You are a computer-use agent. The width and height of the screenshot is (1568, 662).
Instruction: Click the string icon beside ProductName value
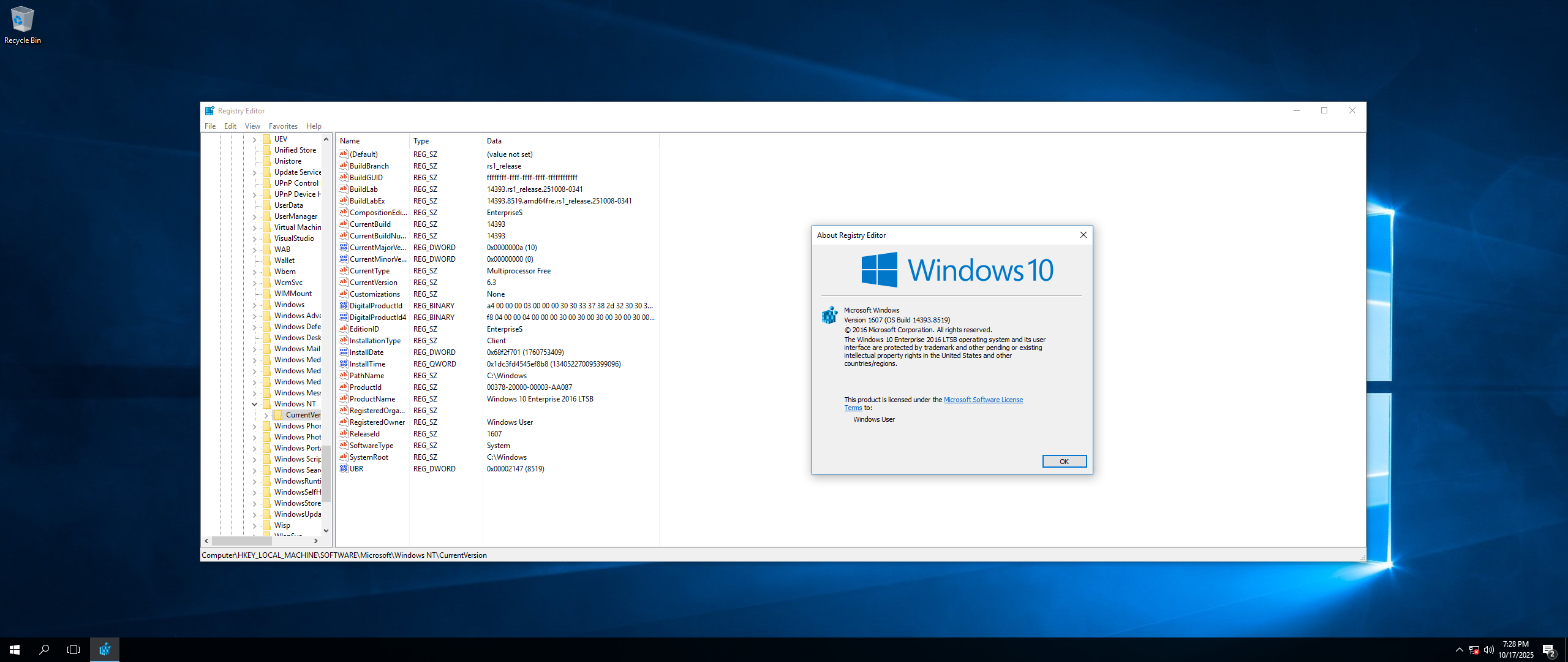coord(344,399)
